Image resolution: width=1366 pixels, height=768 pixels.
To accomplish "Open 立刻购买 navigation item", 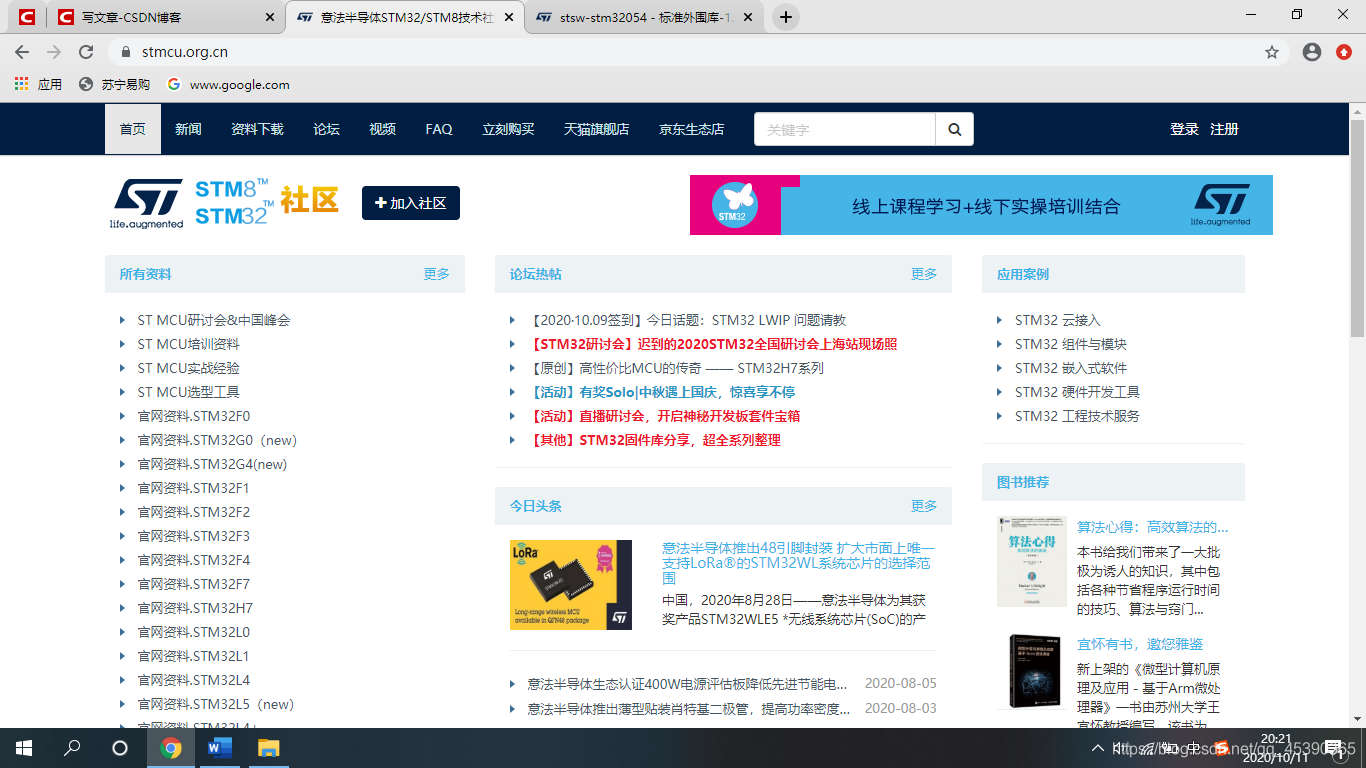I will tap(508, 129).
